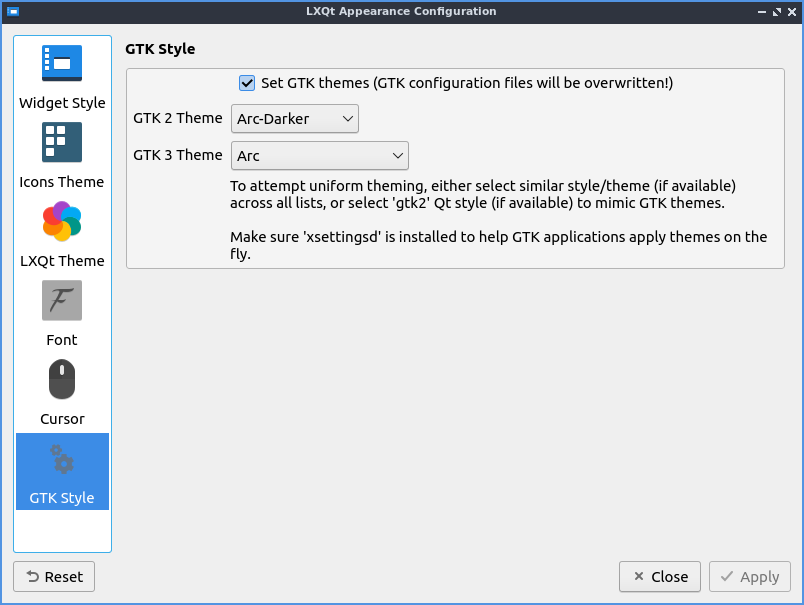The image size is (804, 605).
Task: Click the GTK Style gears icon
Action: tap(62, 459)
